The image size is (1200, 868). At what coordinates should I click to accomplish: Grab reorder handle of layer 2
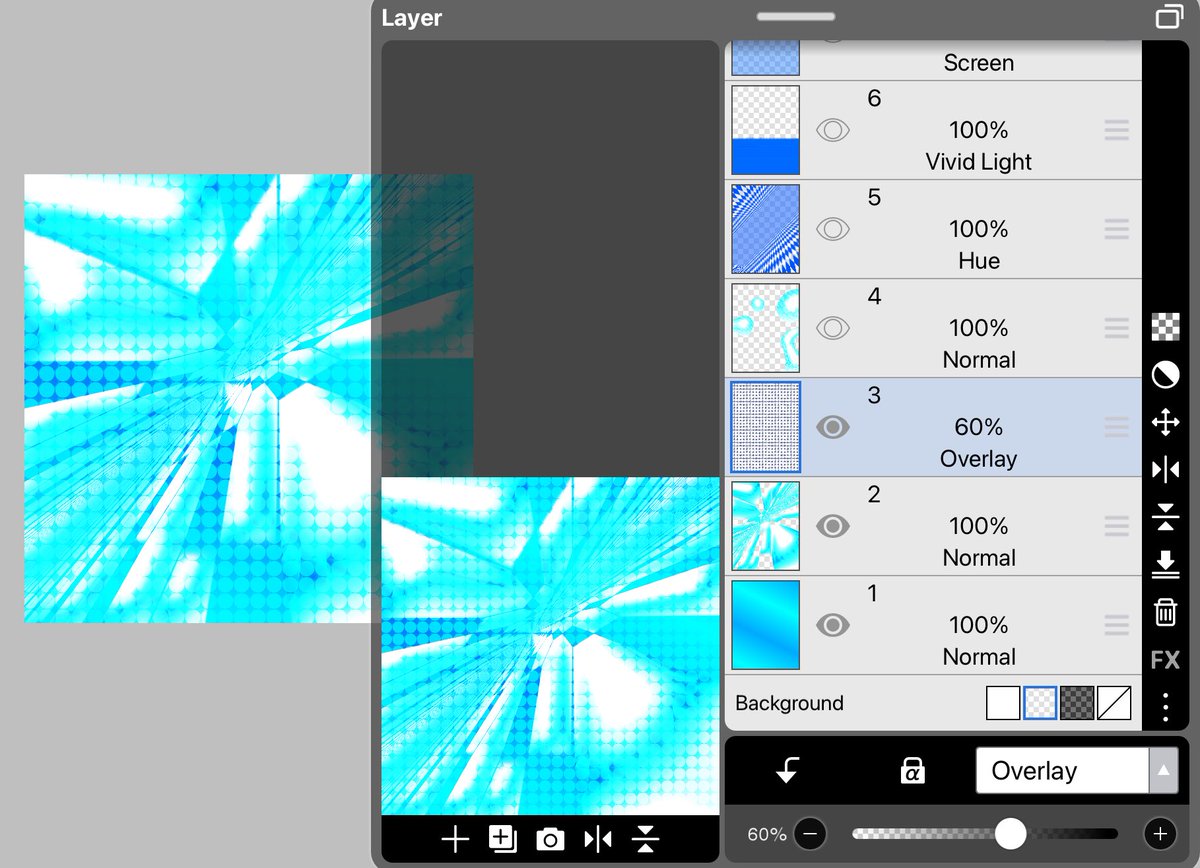[x=1117, y=526]
